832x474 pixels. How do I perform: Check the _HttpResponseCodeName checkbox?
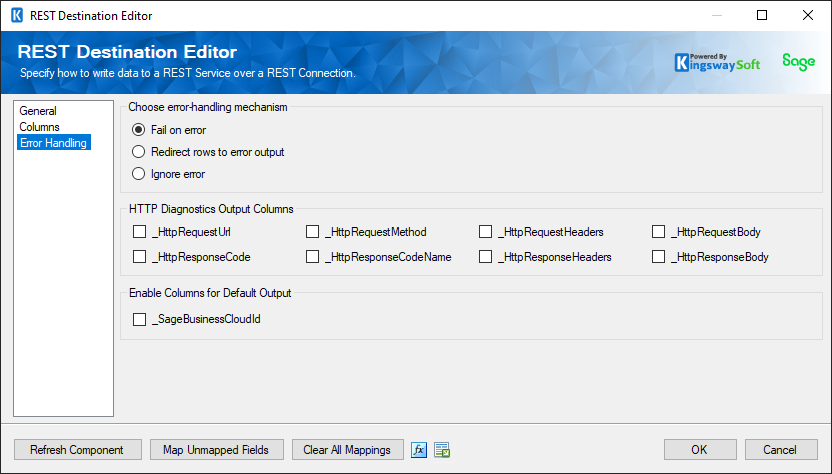[313, 257]
